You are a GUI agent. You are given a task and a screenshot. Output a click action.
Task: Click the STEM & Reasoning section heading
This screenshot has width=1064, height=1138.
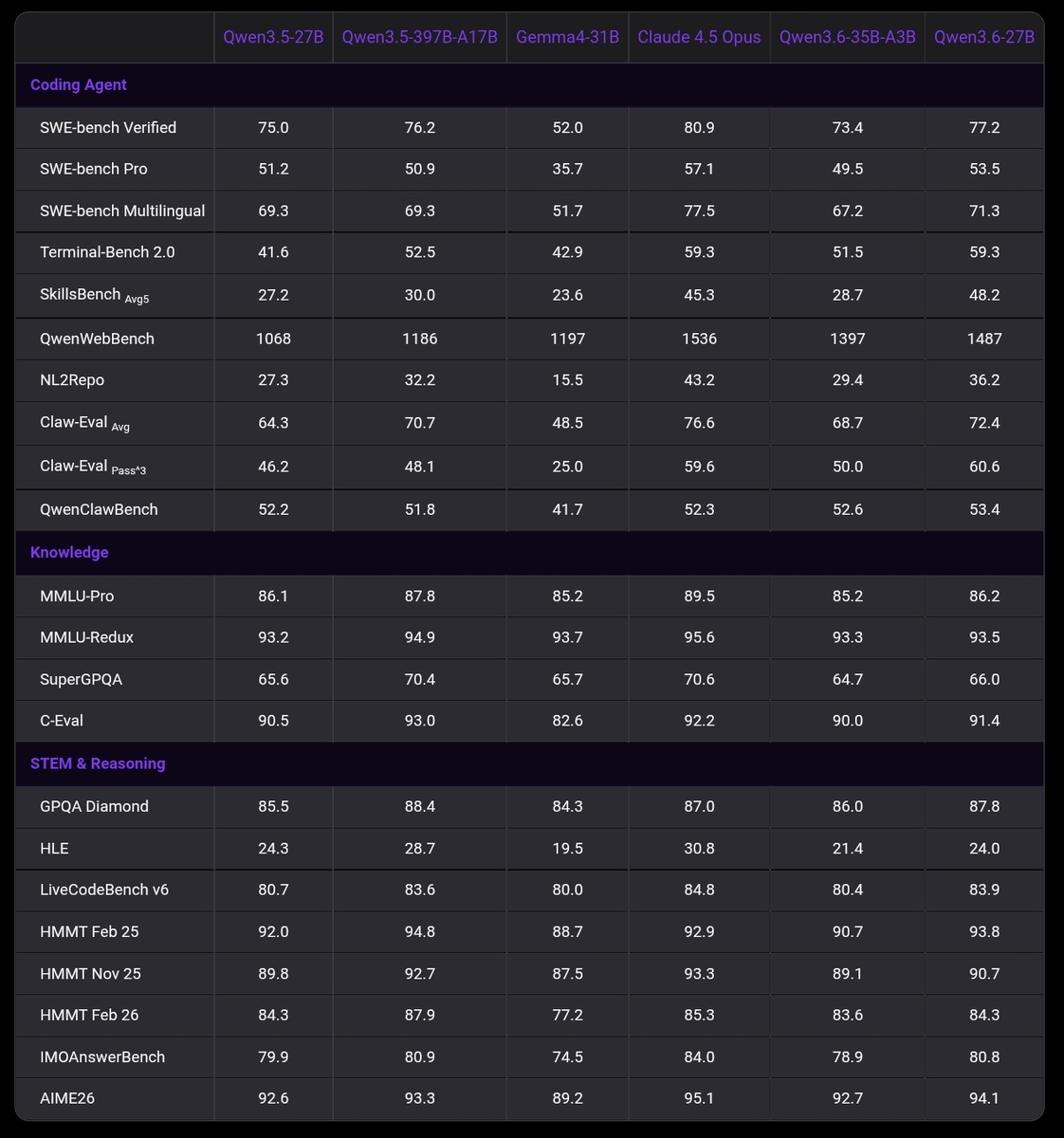[98, 763]
